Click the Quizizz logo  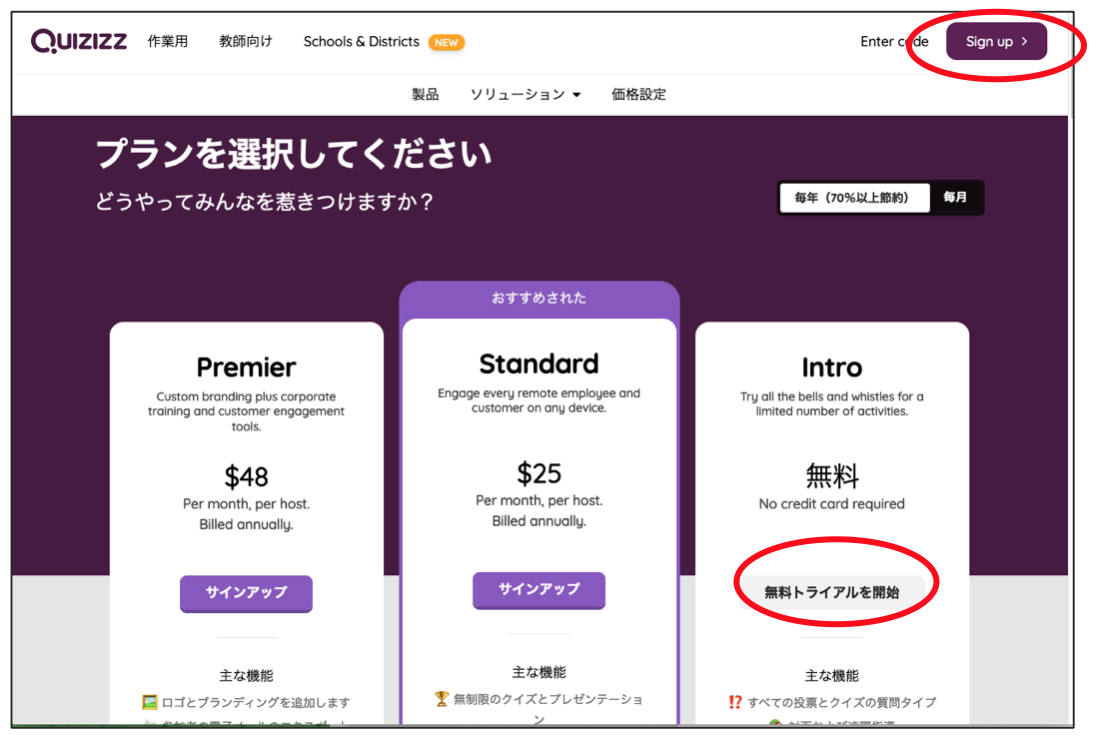click(x=79, y=41)
